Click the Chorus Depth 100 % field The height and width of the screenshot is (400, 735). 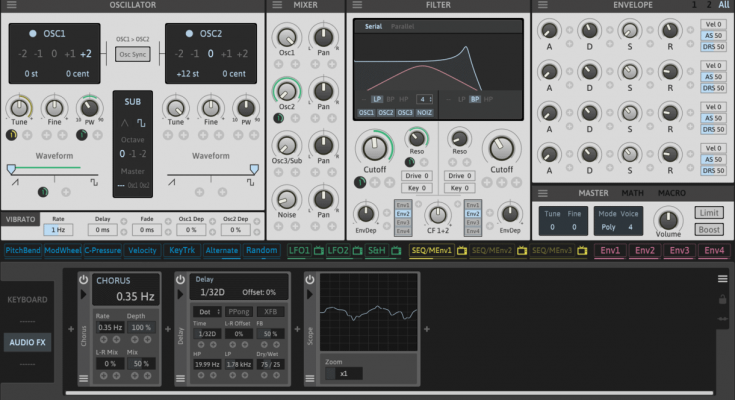click(x=141, y=327)
